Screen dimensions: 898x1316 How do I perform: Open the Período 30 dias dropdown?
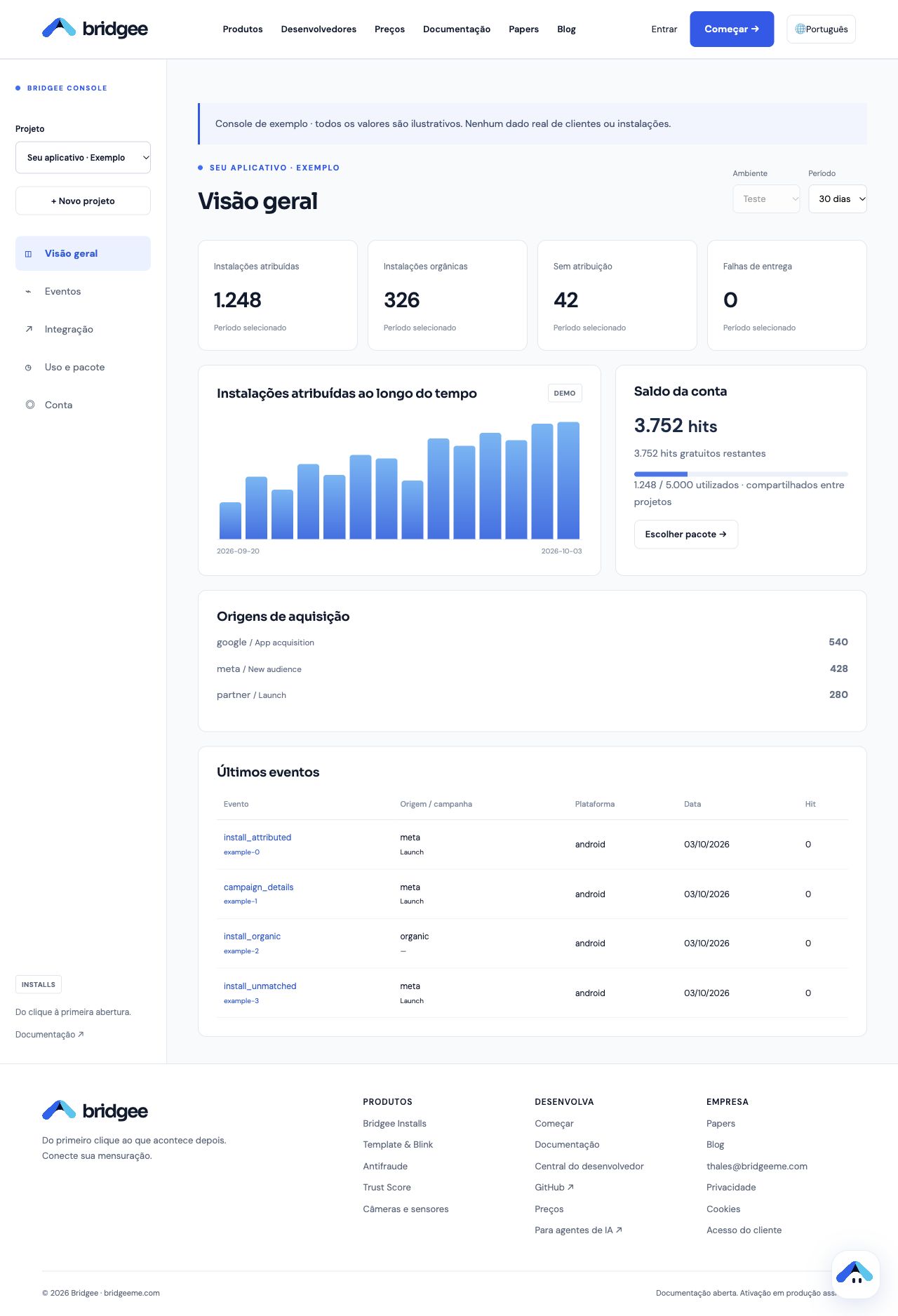coord(838,199)
